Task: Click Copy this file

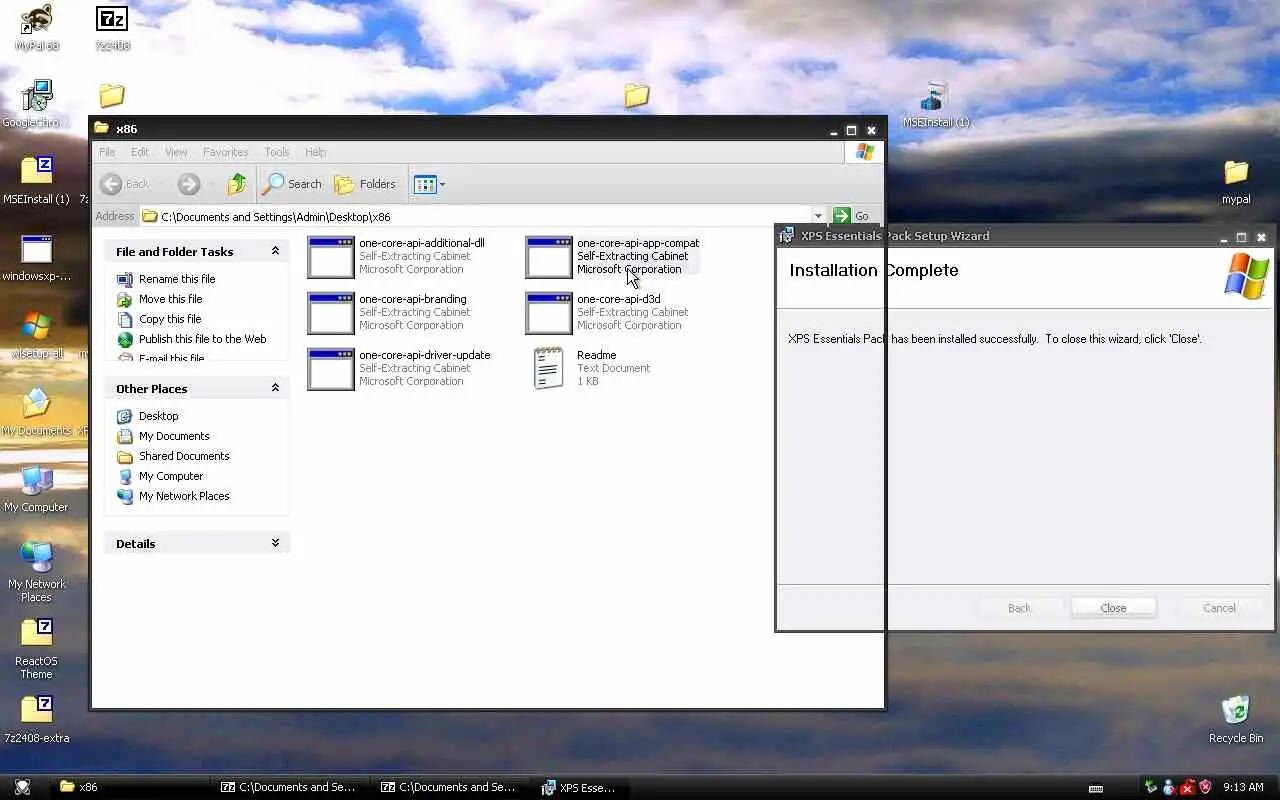Action: [159, 319]
